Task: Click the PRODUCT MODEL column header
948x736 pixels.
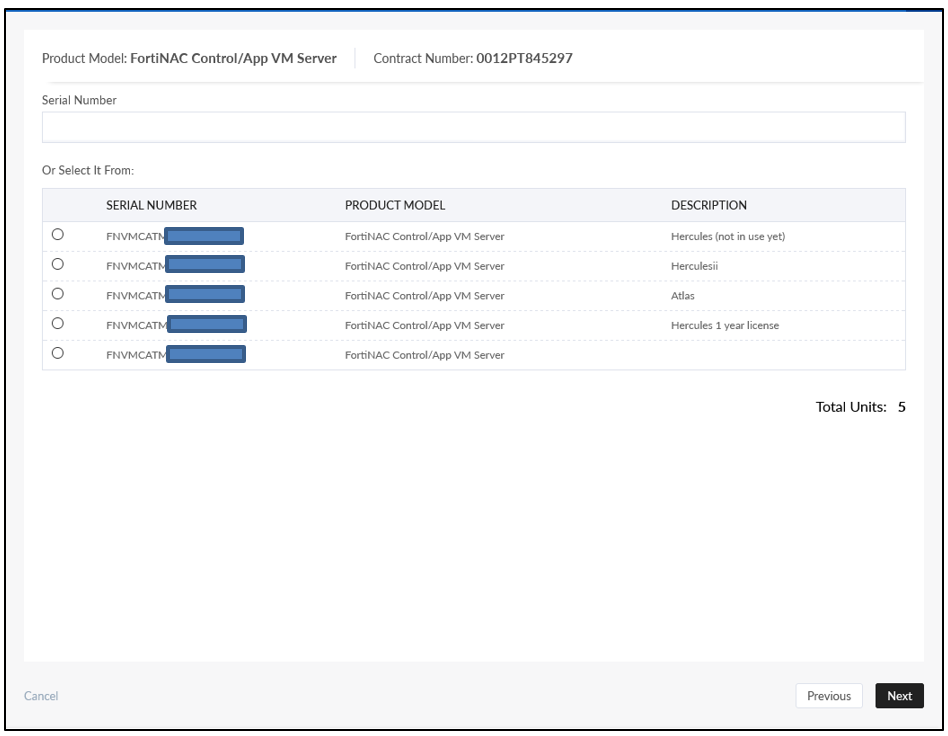Action: [x=395, y=205]
